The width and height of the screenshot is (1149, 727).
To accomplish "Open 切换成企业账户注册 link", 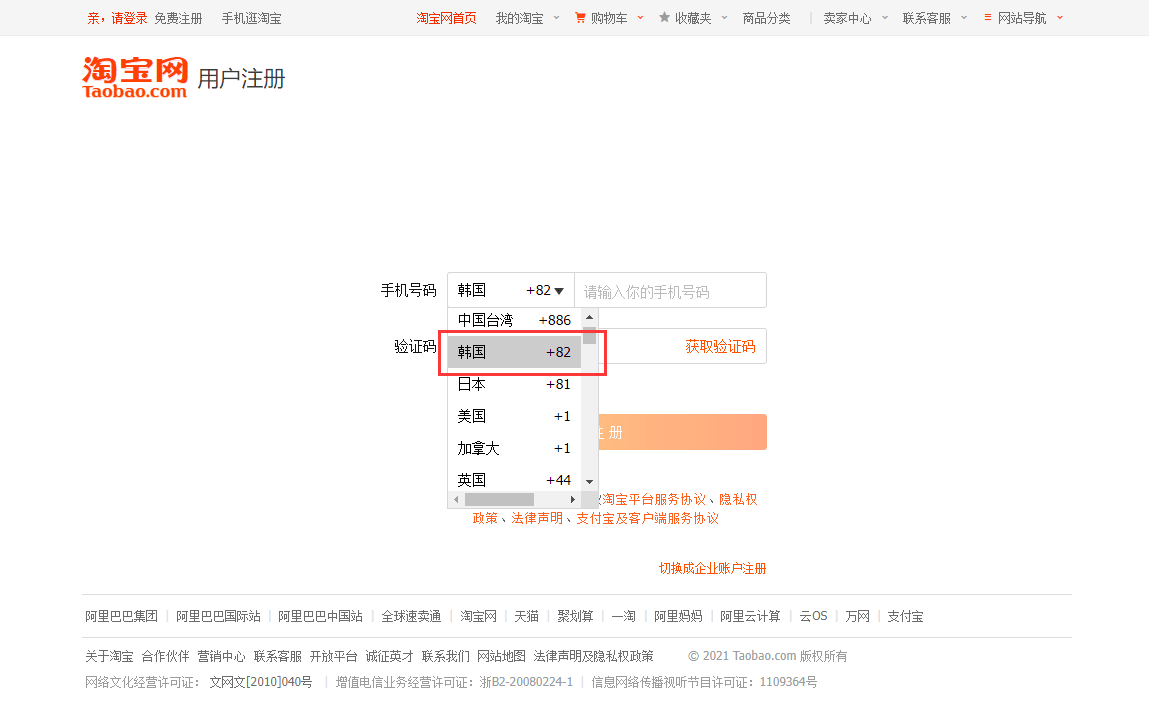I will 712,568.
